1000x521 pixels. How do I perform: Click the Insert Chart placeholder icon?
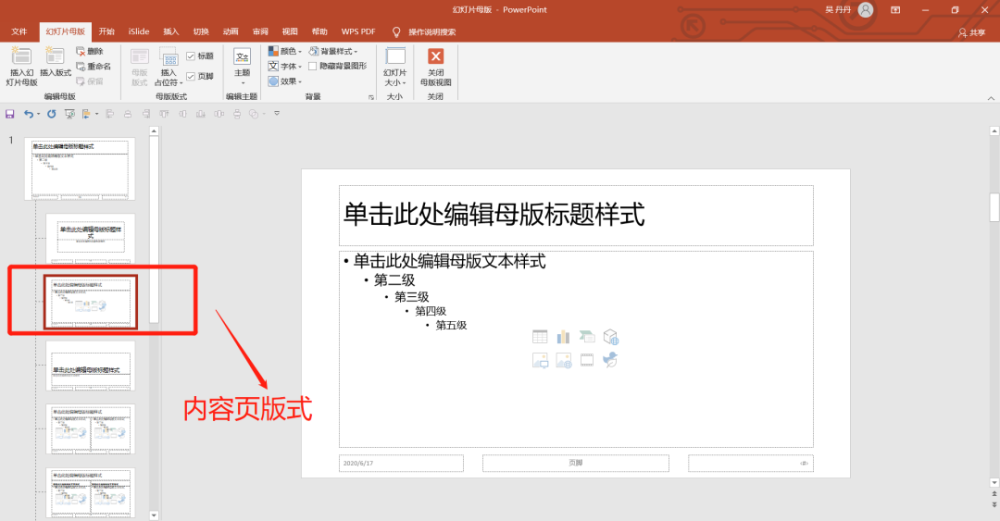point(563,337)
